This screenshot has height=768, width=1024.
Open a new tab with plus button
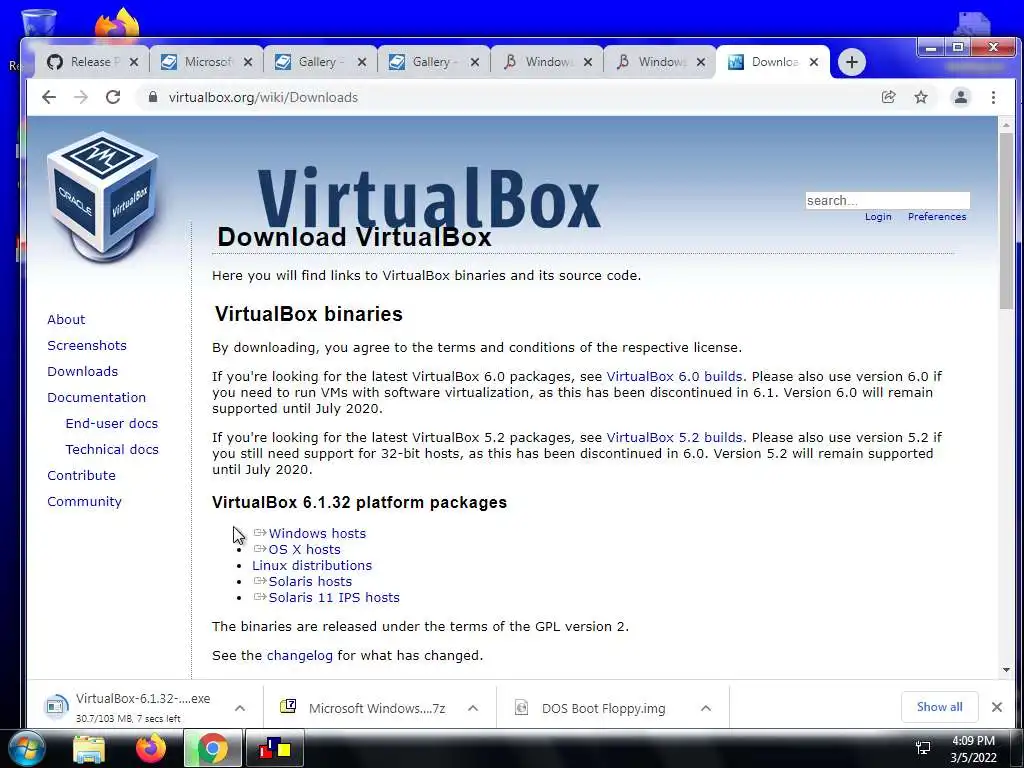[852, 62]
